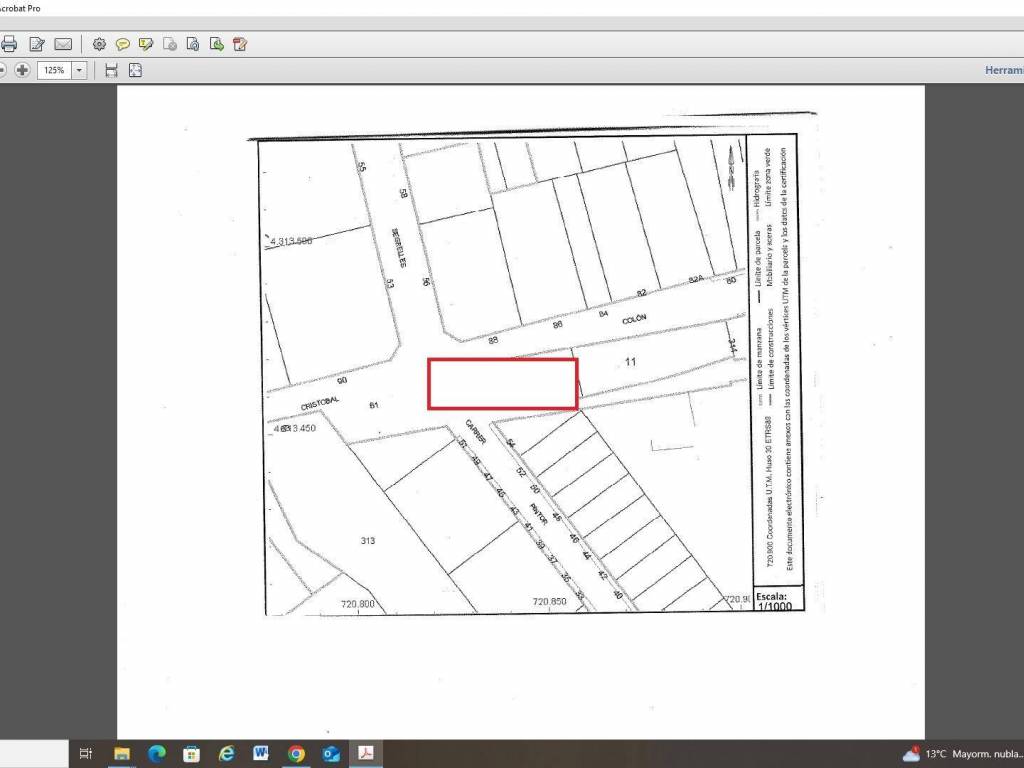The image size is (1024, 768).
Task: Click the zoom in plus button
Action: click(x=22, y=70)
